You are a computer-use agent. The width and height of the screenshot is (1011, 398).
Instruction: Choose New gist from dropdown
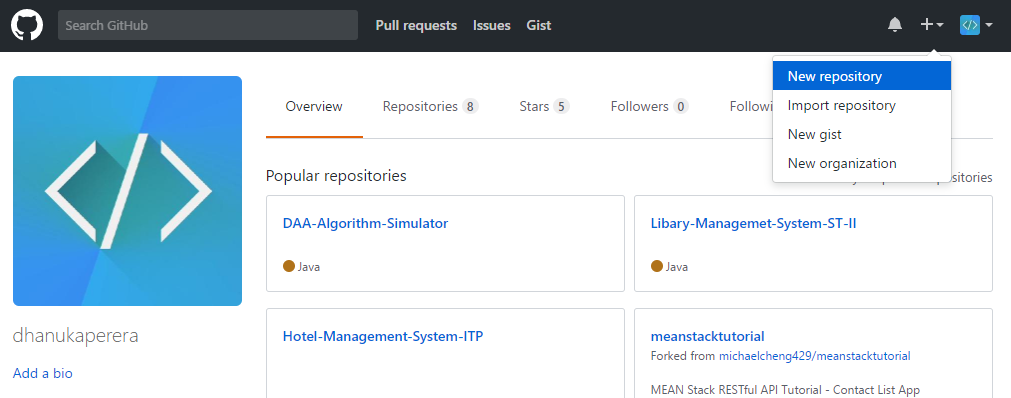point(861,134)
